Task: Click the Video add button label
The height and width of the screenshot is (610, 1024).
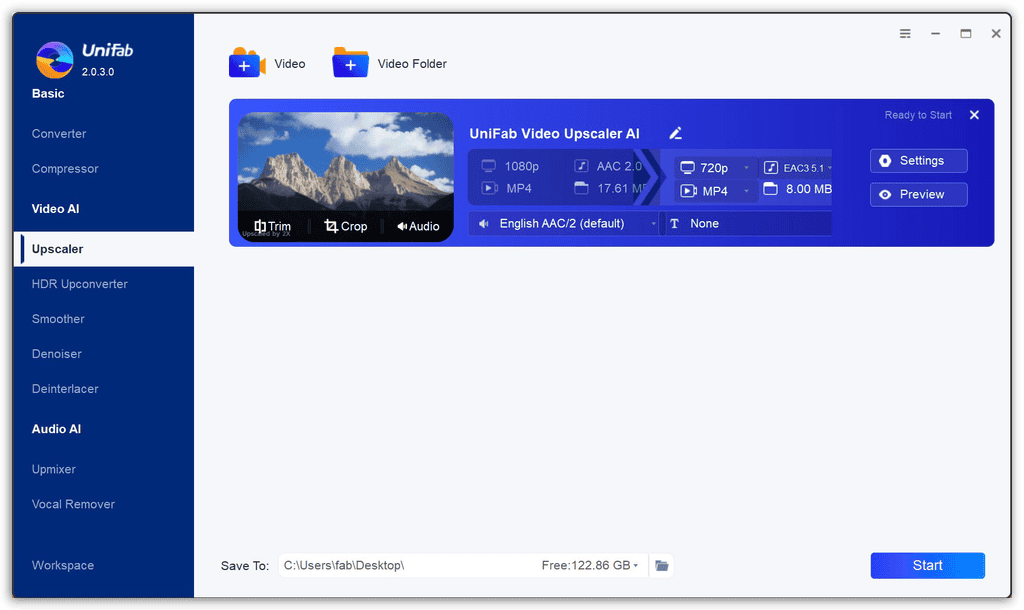Action: point(290,63)
